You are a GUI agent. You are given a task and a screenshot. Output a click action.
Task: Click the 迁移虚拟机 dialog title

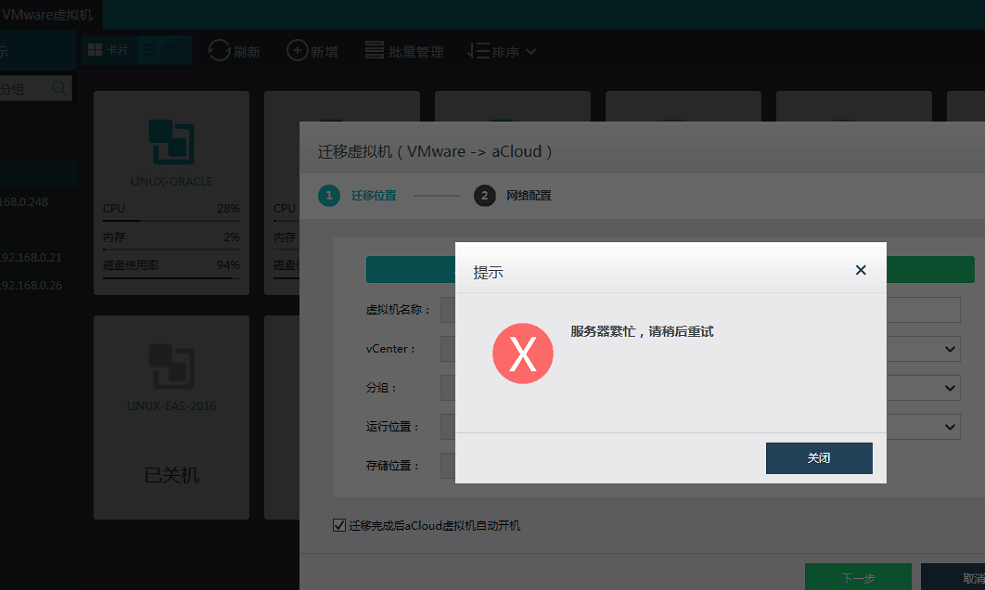pyautogui.click(x=435, y=151)
